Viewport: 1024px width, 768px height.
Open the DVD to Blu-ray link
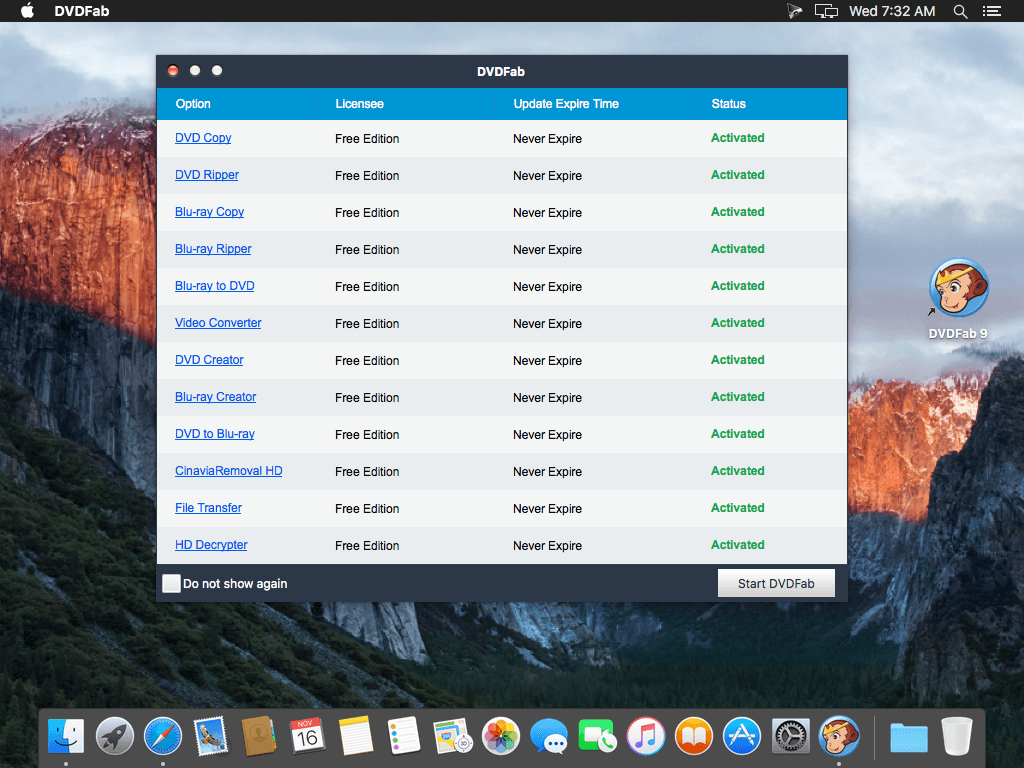tap(214, 434)
